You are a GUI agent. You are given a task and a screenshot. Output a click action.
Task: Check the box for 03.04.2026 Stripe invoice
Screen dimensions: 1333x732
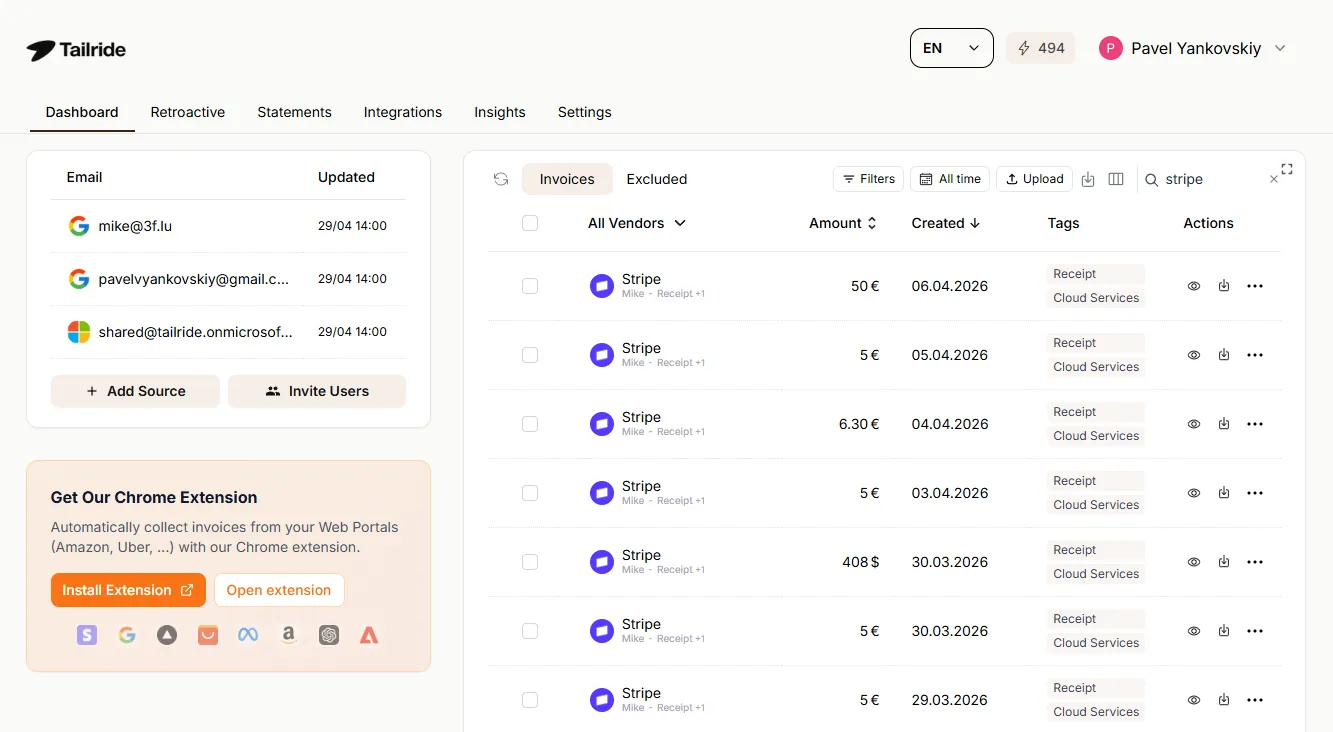coord(530,493)
